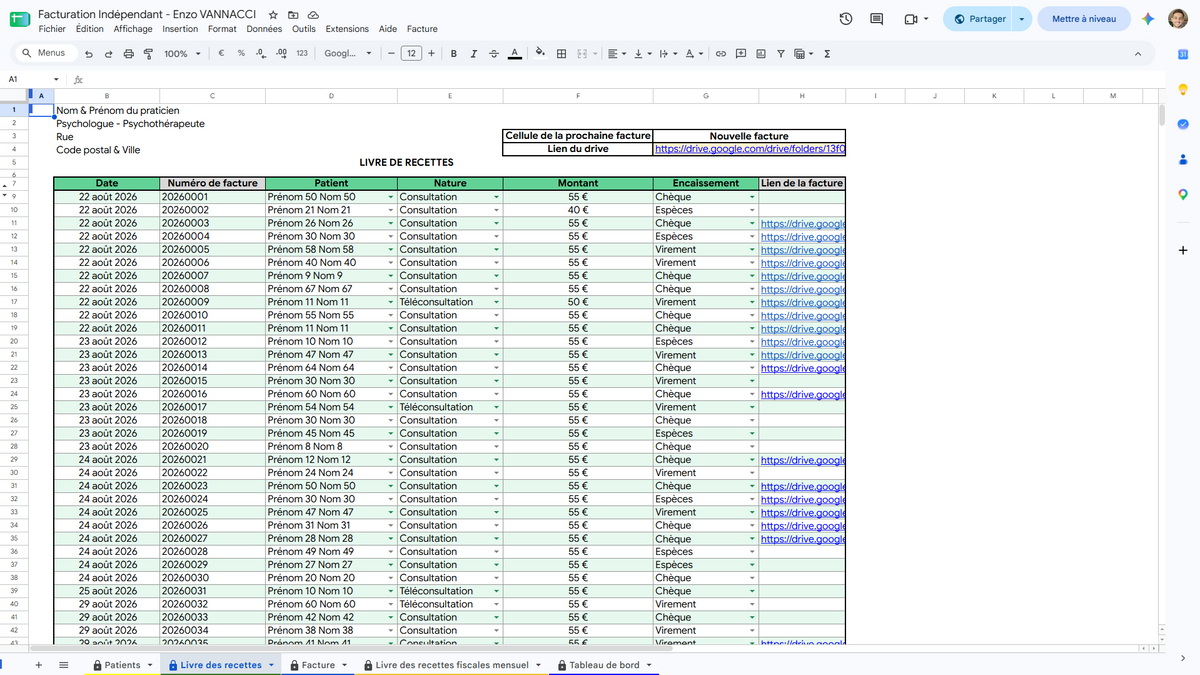Open Encaissement dropdown for invoice 20260001

point(752,197)
